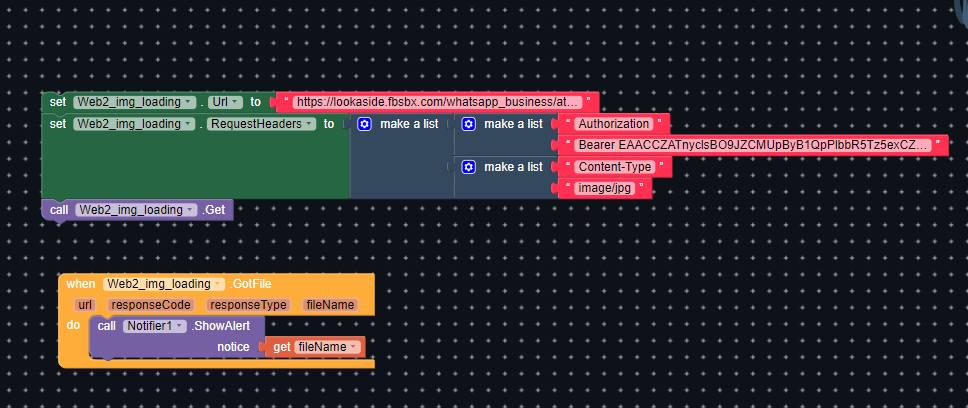
Task: Open Web2_img_loading dropdown in call Get block
Action: 137,210
